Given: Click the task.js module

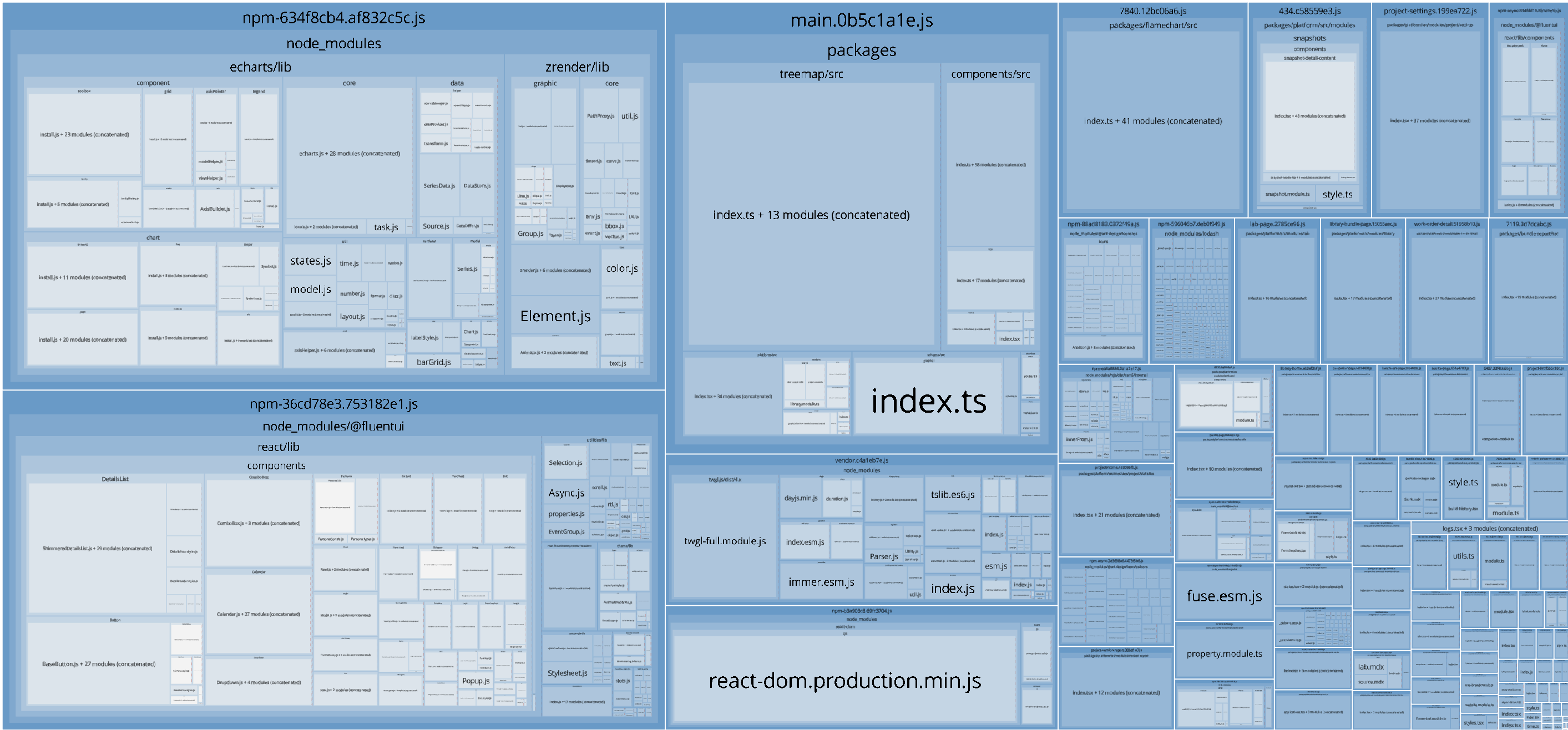Looking at the screenshot, I should point(386,227).
